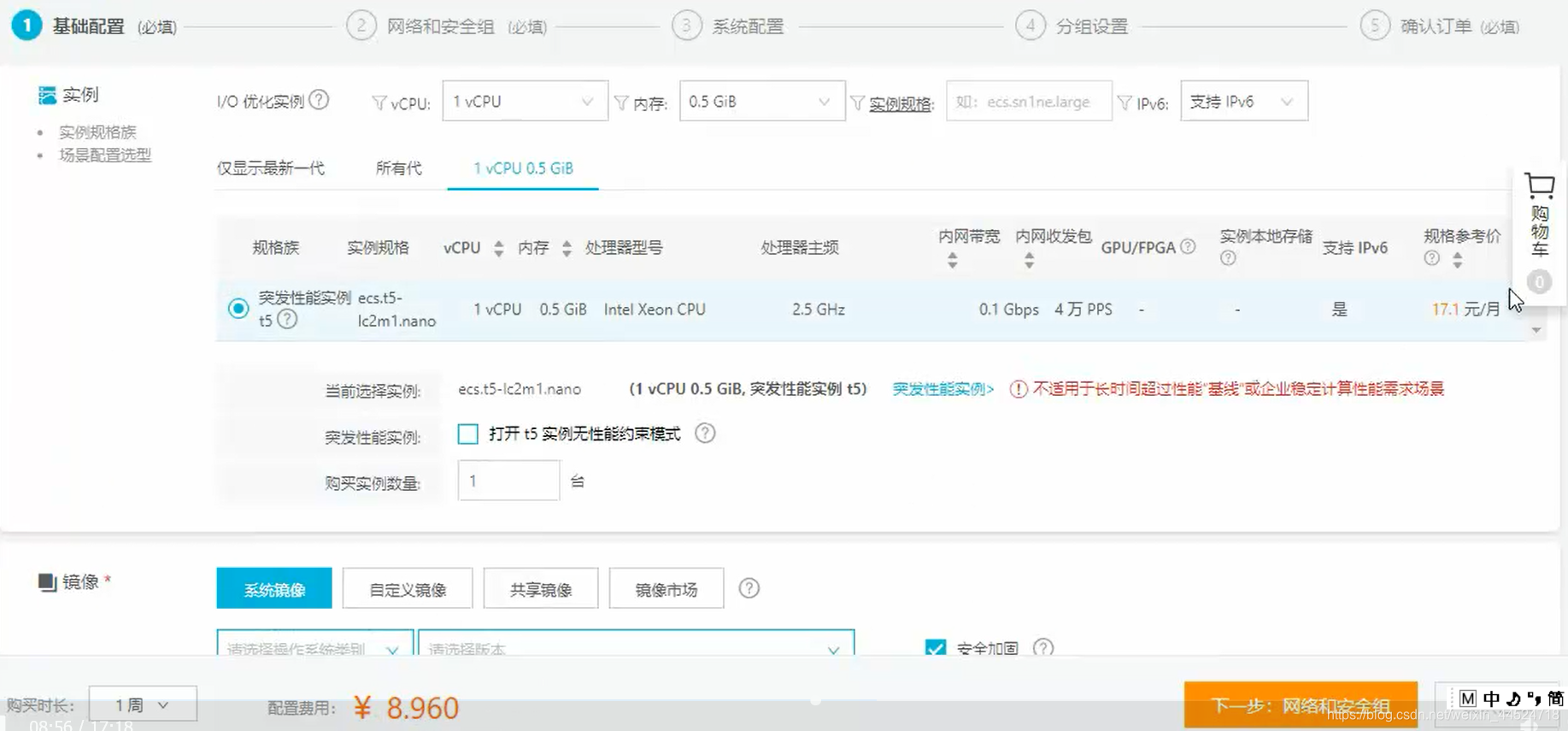This screenshot has width=1568, height=731.
Task: Click the shopping cart count badge
Action: point(1539,282)
